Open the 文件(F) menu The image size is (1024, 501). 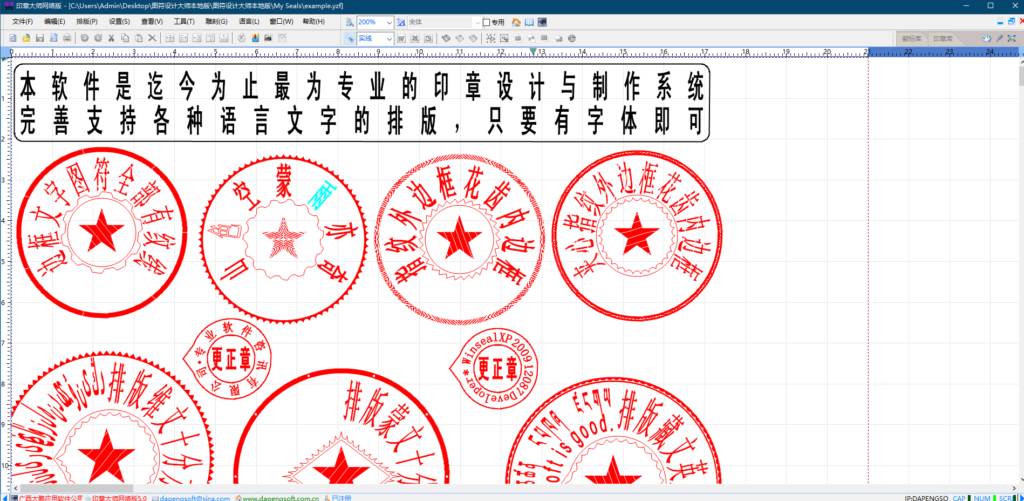pyautogui.click(x=22, y=21)
